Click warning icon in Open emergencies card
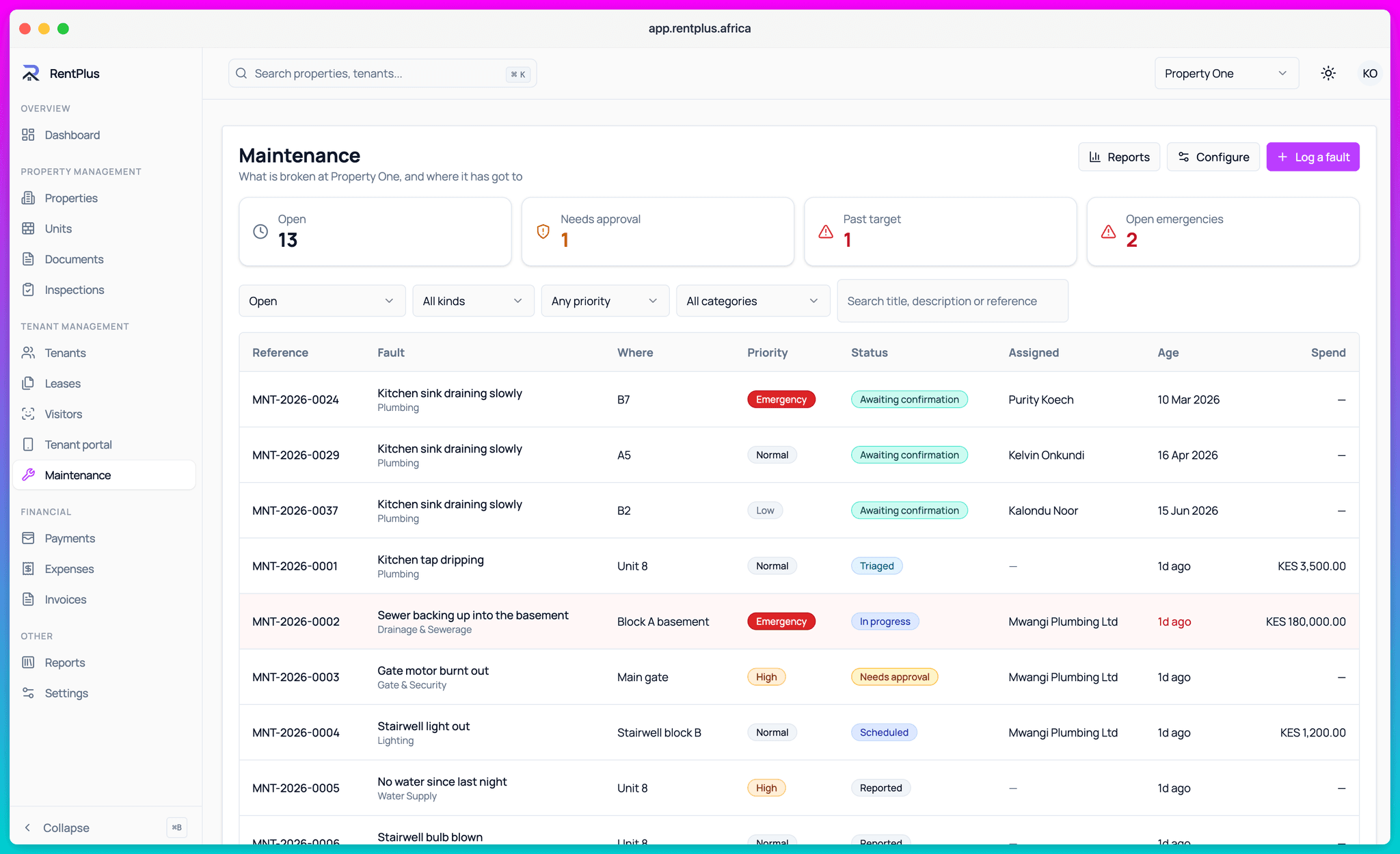1400x854 pixels. [x=1108, y=232]
